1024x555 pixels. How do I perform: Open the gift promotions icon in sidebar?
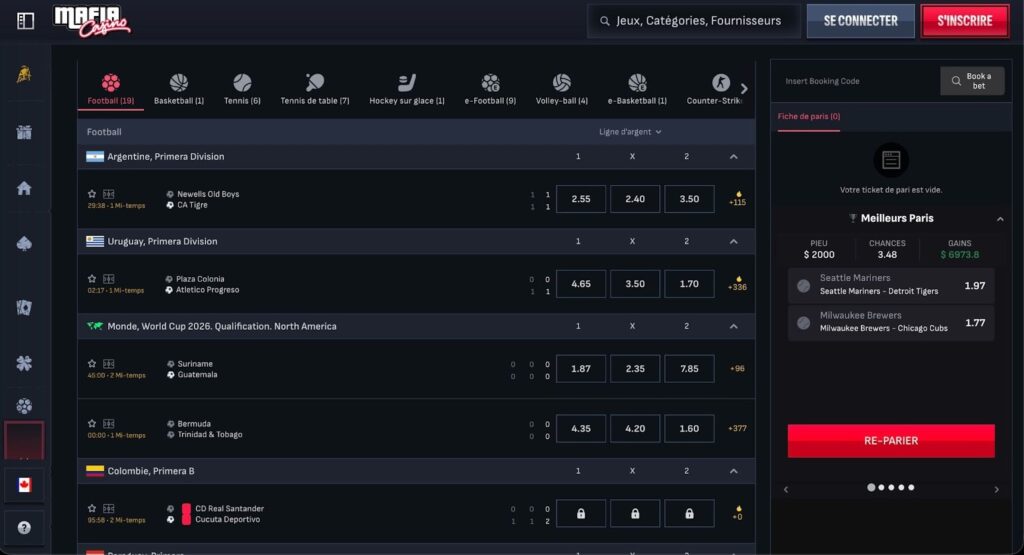point(24,132)
